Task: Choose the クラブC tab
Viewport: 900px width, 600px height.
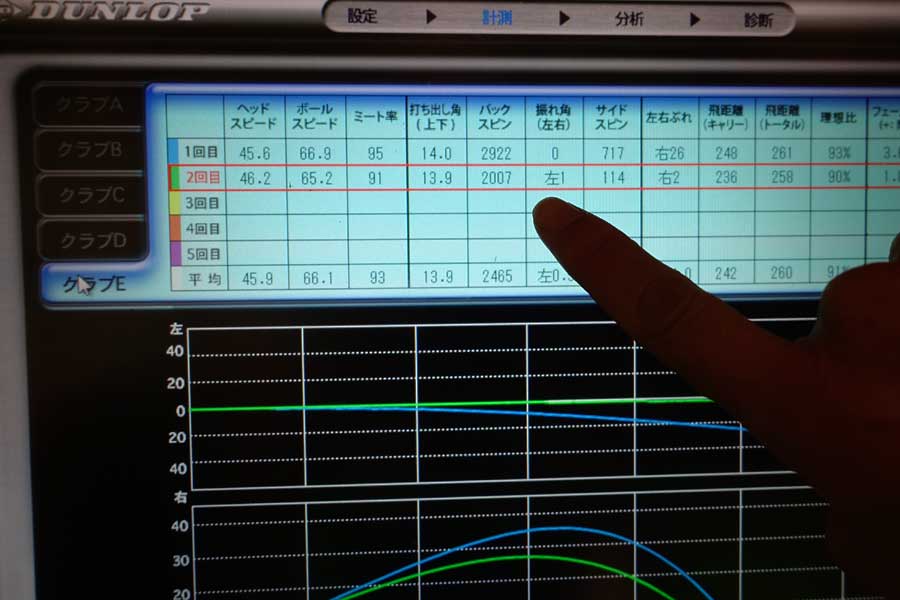Action: [91, 194]
